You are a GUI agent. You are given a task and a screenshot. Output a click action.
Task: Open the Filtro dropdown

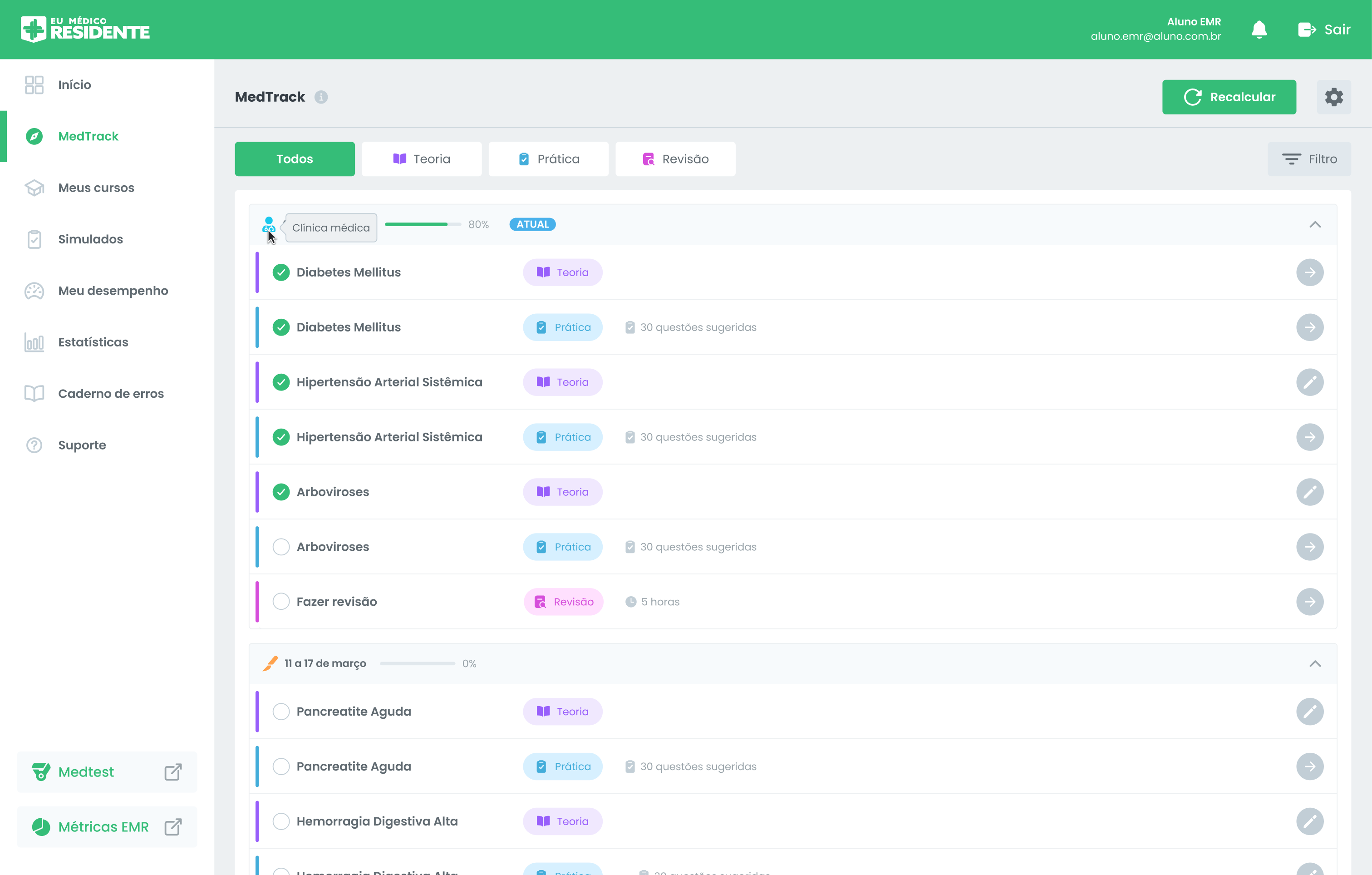(x=1309, y=158)
